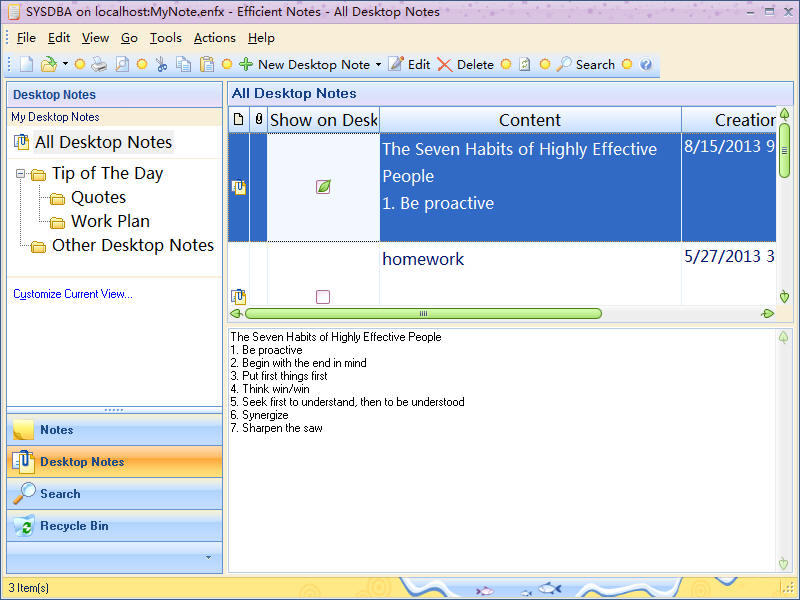Viewport: 800px width, 600px height.
Task: Click the Paste clipboard icon
Action: 207,64
